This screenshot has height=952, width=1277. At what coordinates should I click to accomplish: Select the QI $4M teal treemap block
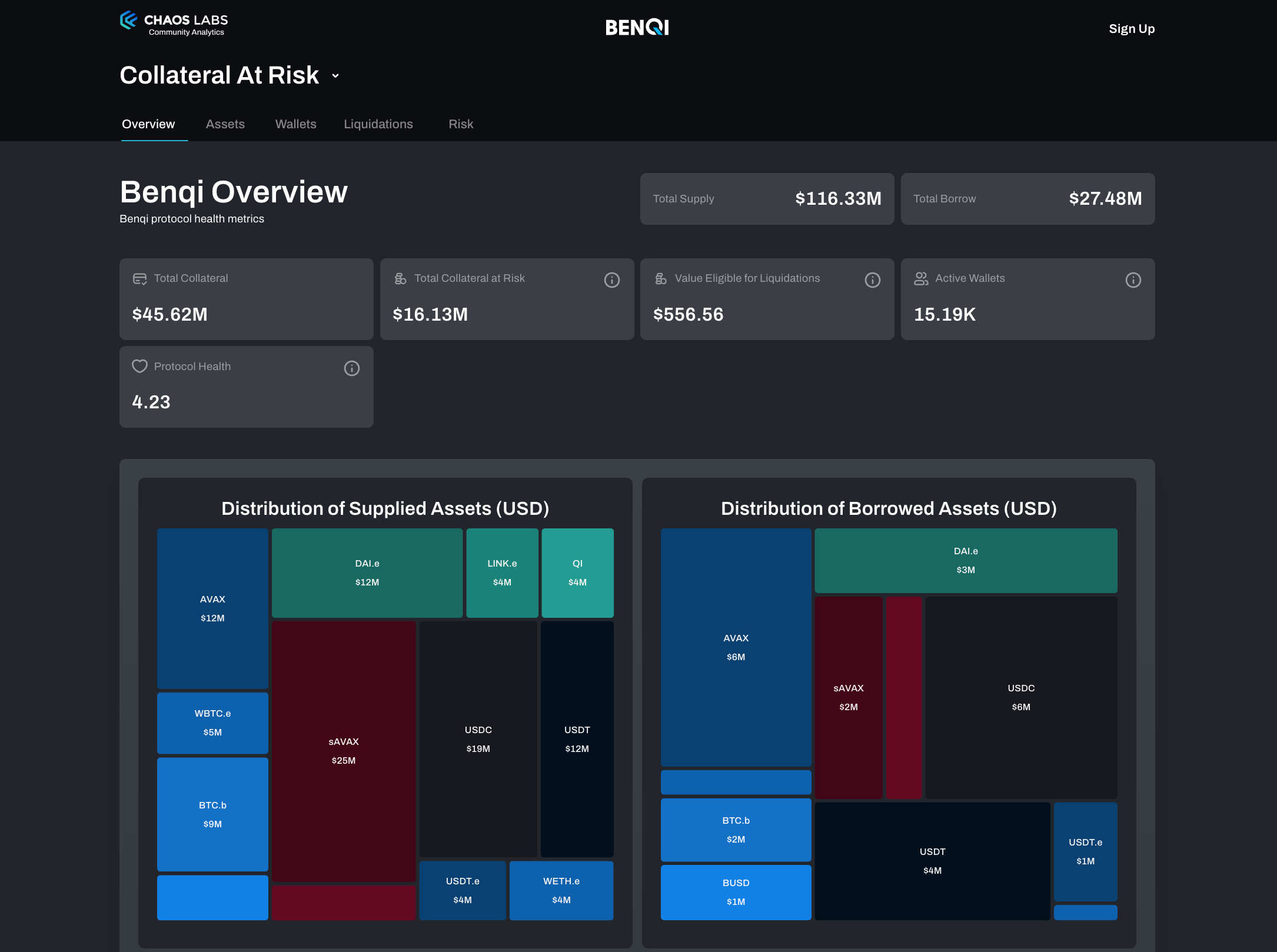(x=577, y=572)
